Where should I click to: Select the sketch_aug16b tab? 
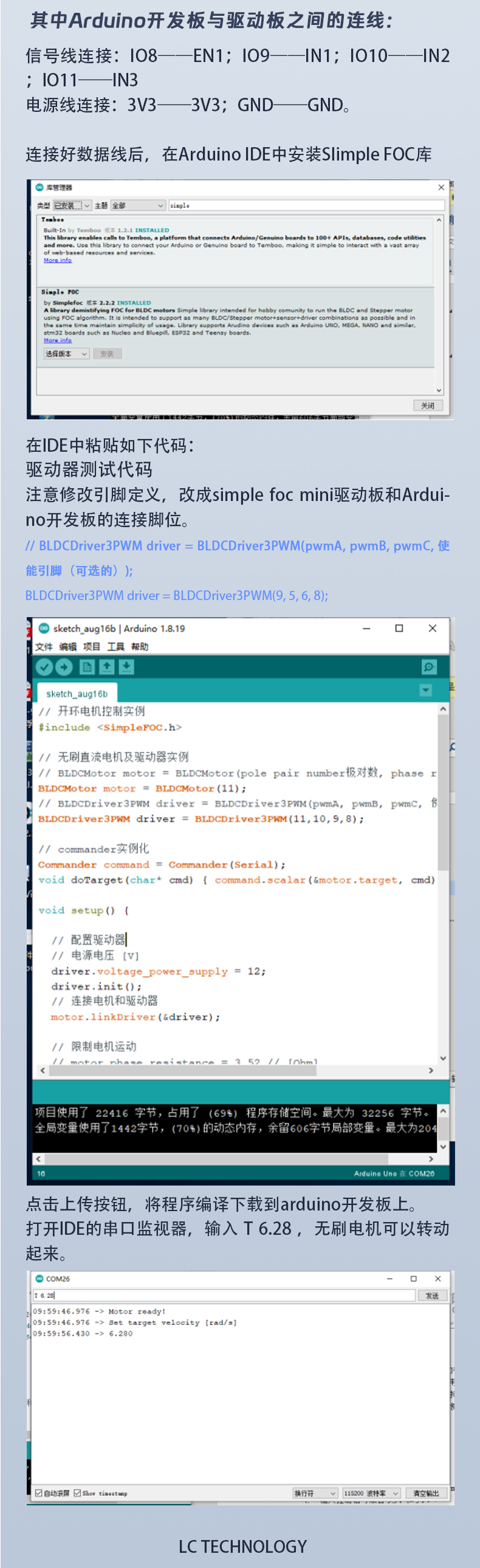(x=77, y=693)
